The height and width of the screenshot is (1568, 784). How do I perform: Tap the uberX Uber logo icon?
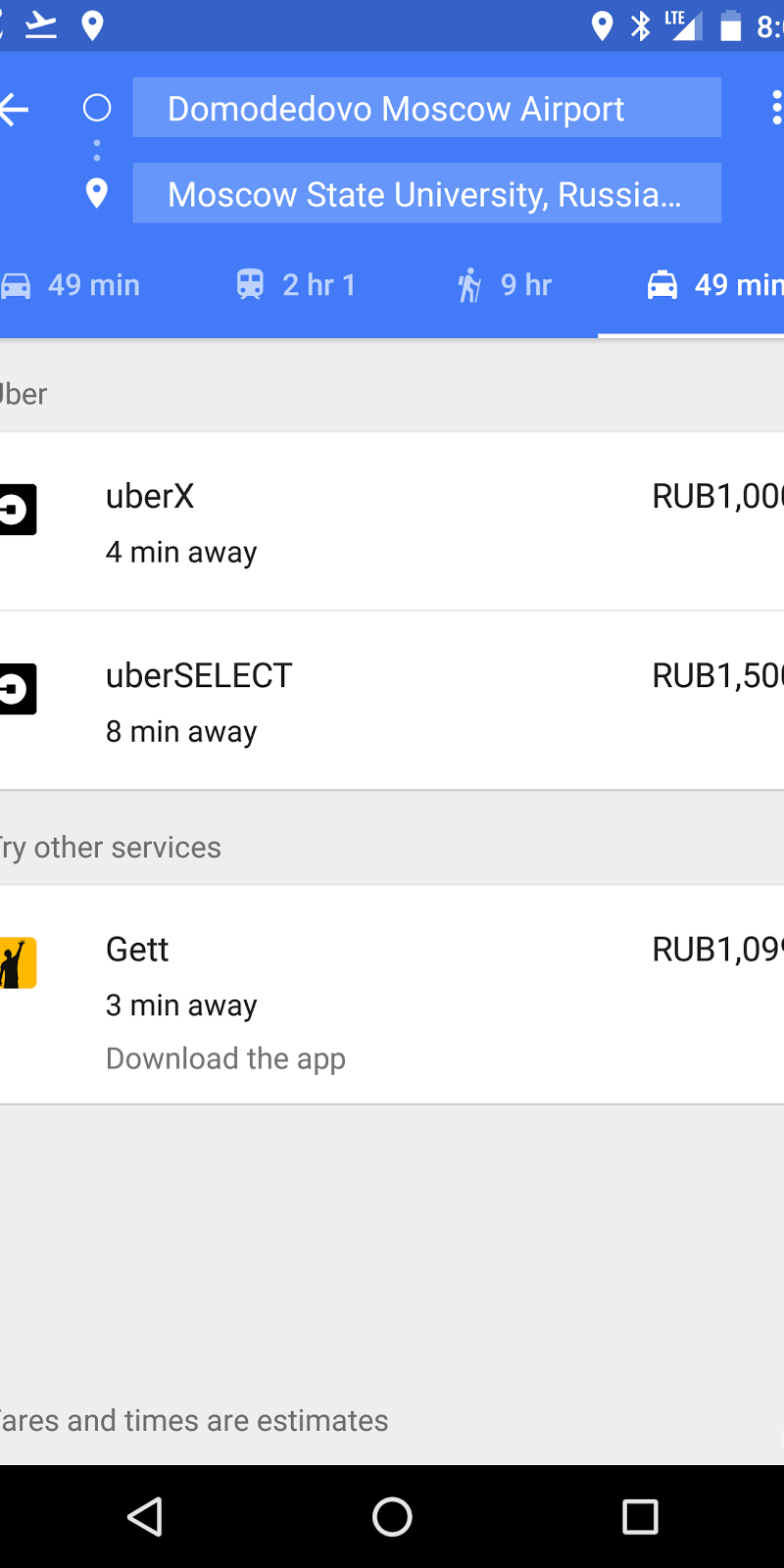(x=18, y=510)
